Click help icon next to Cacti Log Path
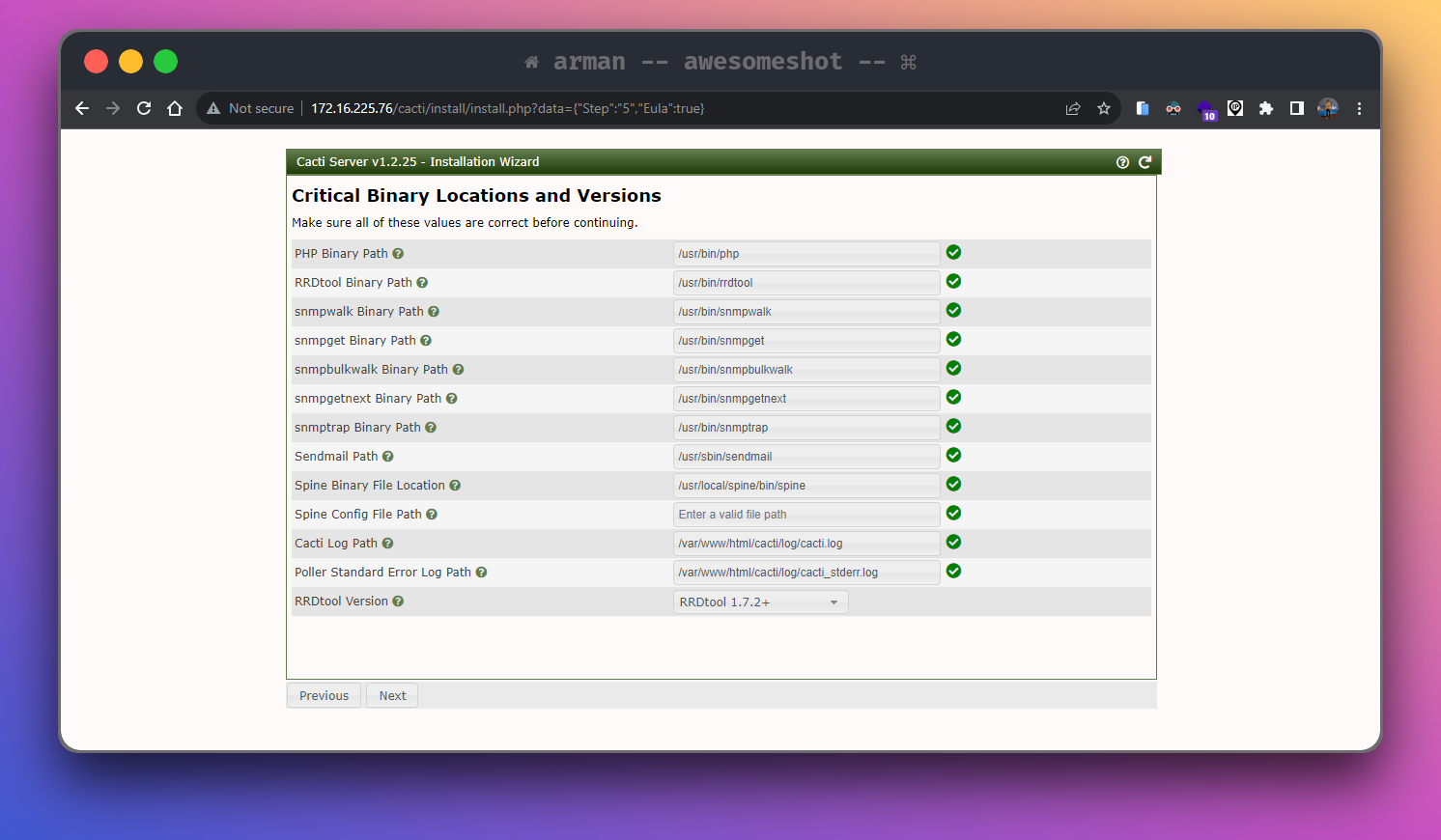The image size is (1441, 840). pyautogui.click(x=387, y=544)
